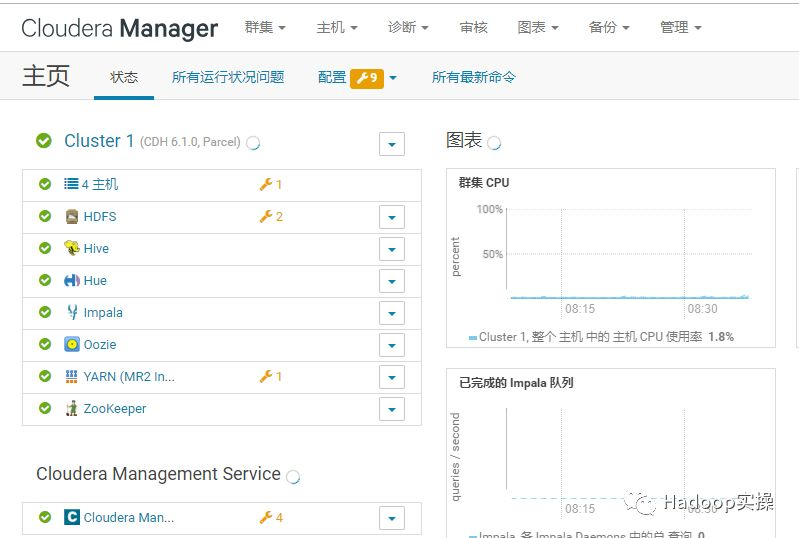The image size is (799, 538).
Task: Click the green health check for HDFS
Action: (45, 217)
